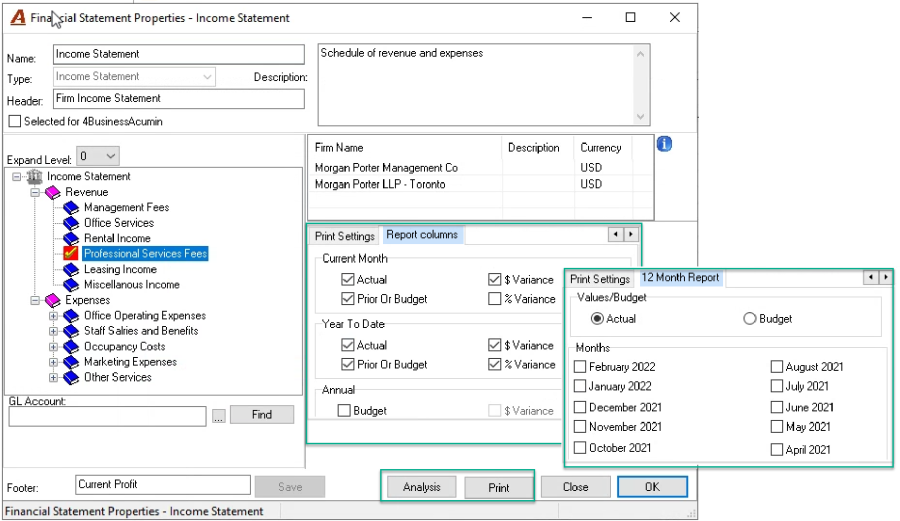Select the Actual radio button
Screen dimensions: 900x521
pyautogui.click(x=598, y=318)
